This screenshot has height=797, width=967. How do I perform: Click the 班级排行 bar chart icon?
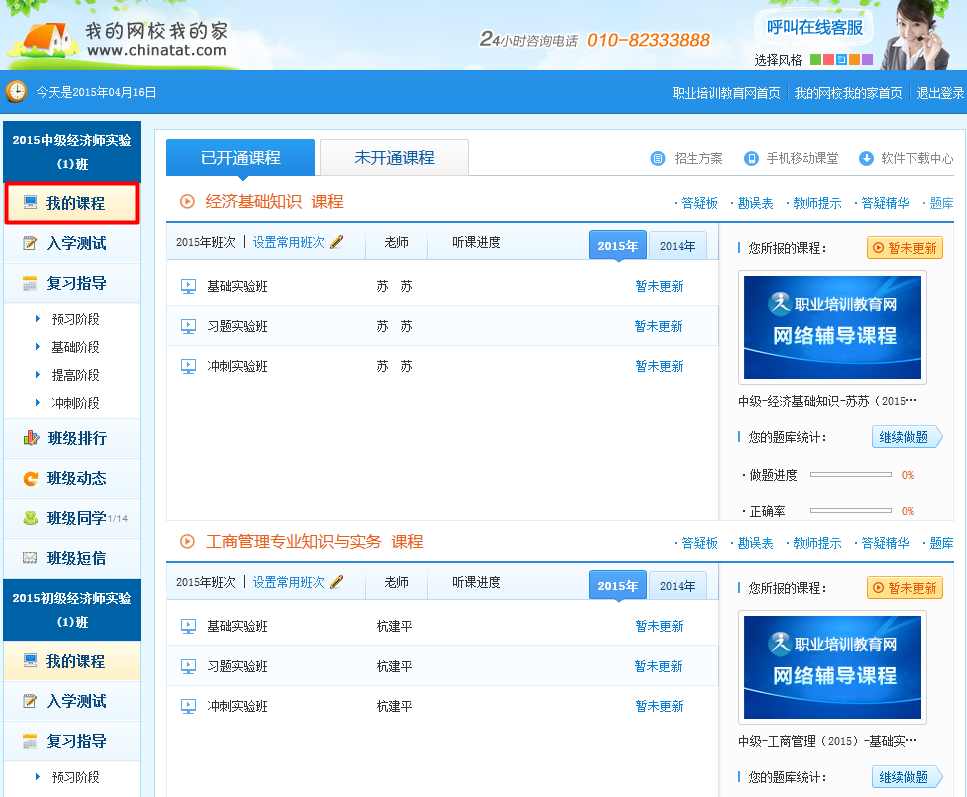coord(30,438)
